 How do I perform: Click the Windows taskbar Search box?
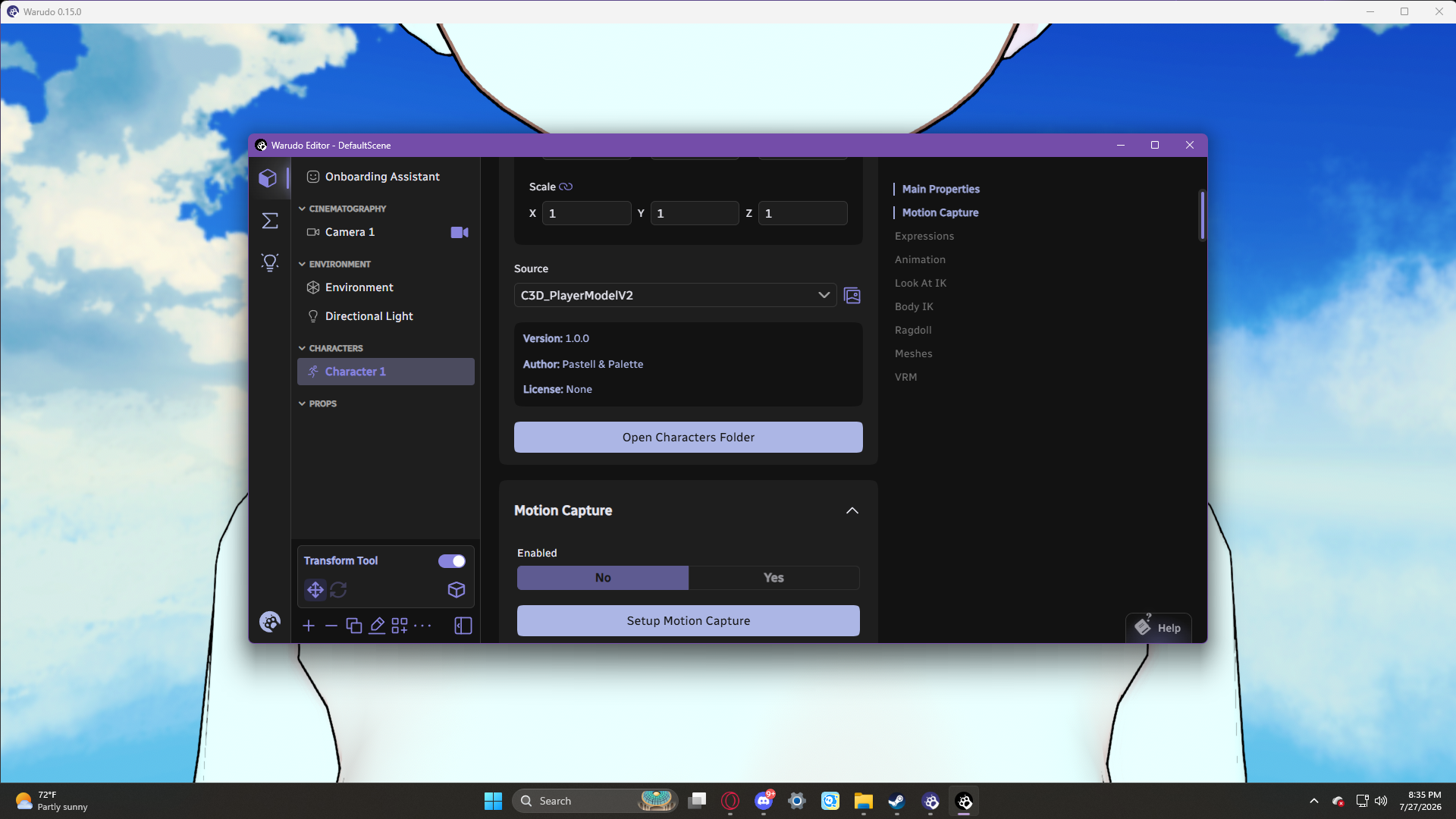click(595, 801)
